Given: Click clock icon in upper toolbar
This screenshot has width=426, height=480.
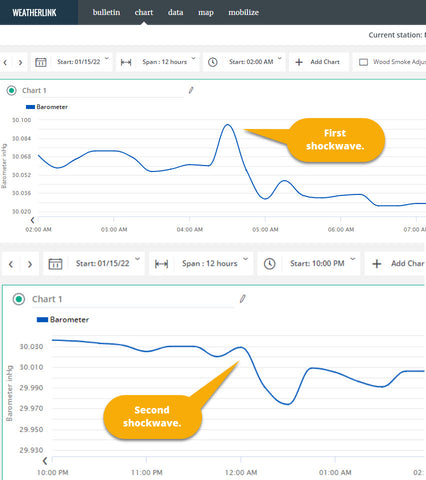Looking at the screenshot, I should coord(213,62).
